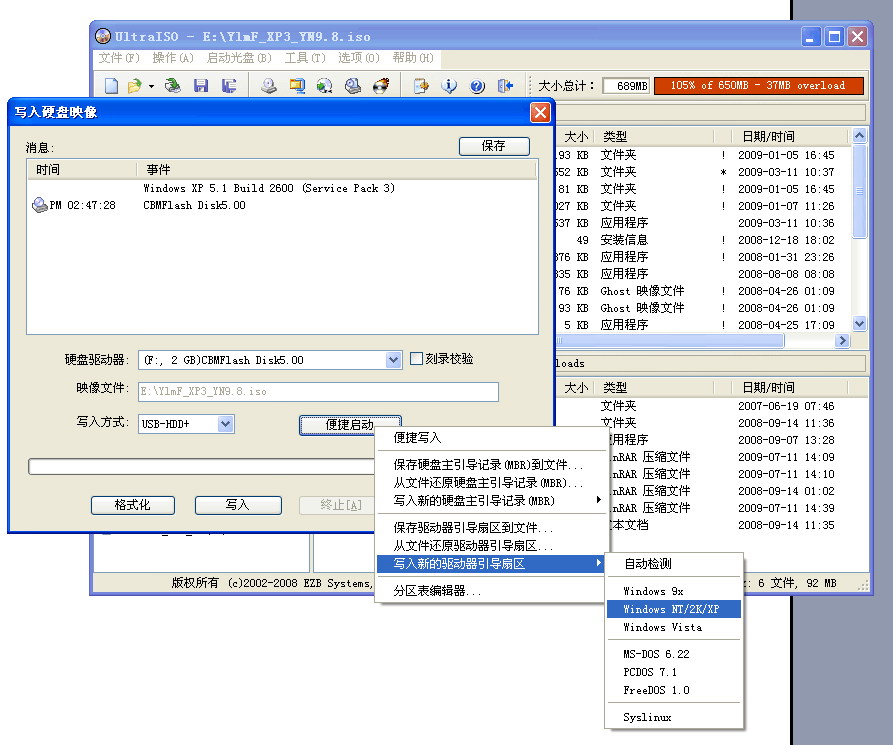
Task: Open the 选项(O) menu
Action: tap(358, 58)
